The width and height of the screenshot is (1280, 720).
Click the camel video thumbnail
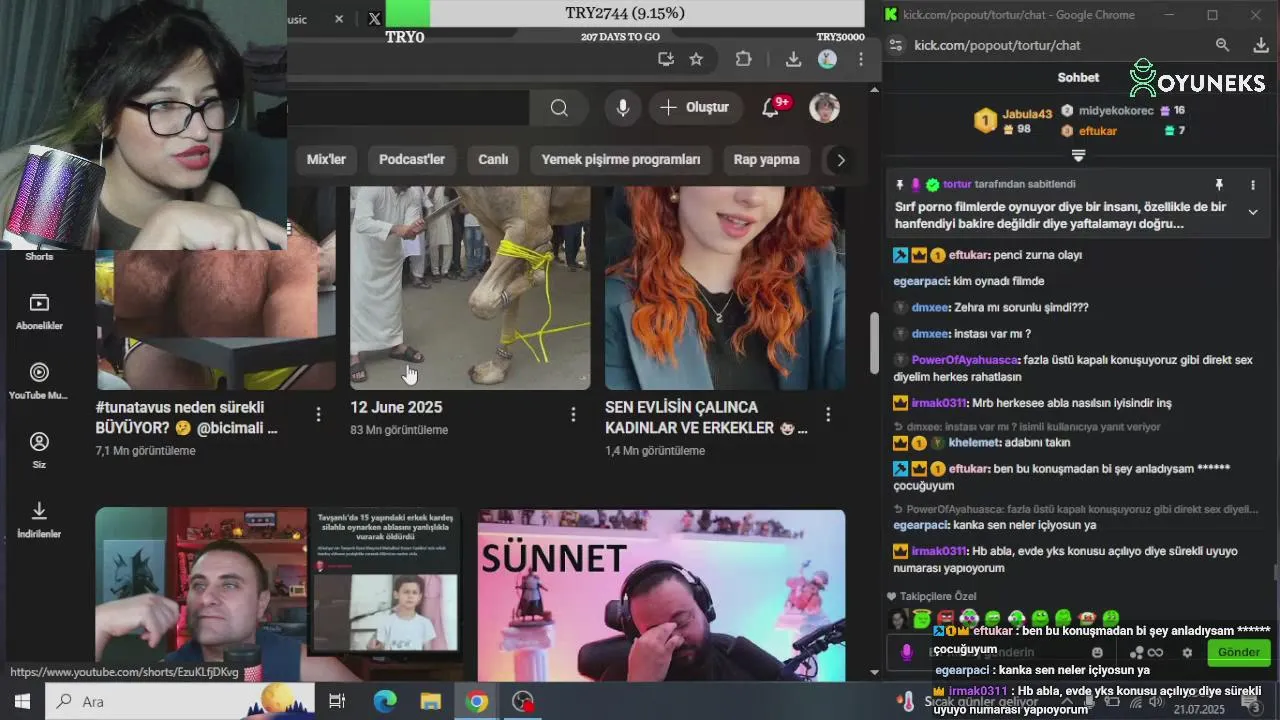[x=470, y=288]
